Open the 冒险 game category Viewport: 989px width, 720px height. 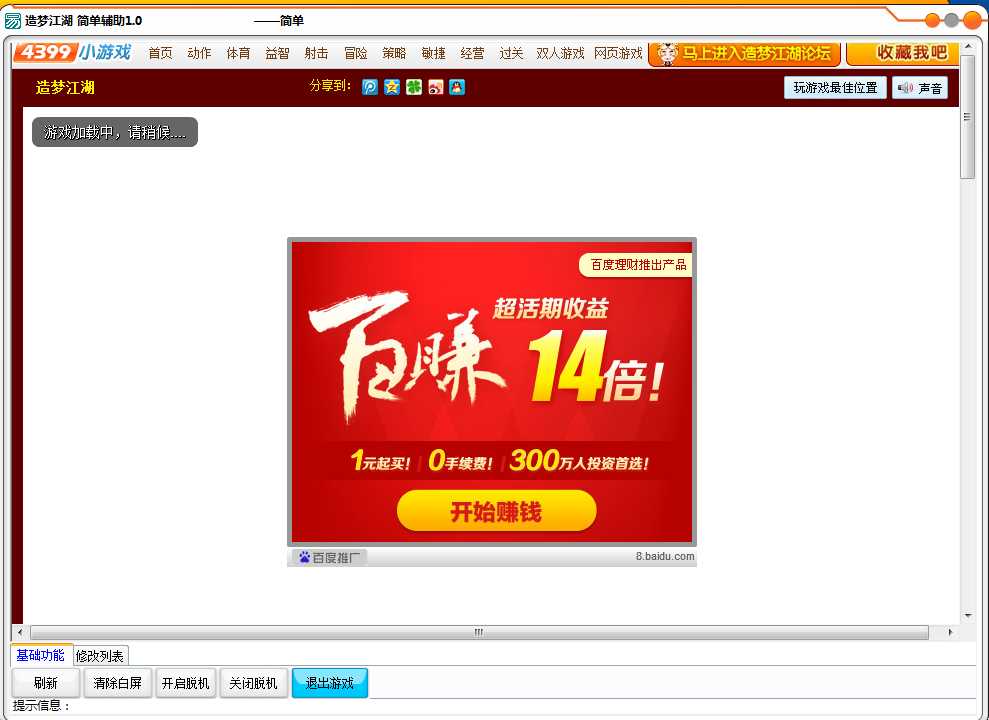tap(355, 54)
